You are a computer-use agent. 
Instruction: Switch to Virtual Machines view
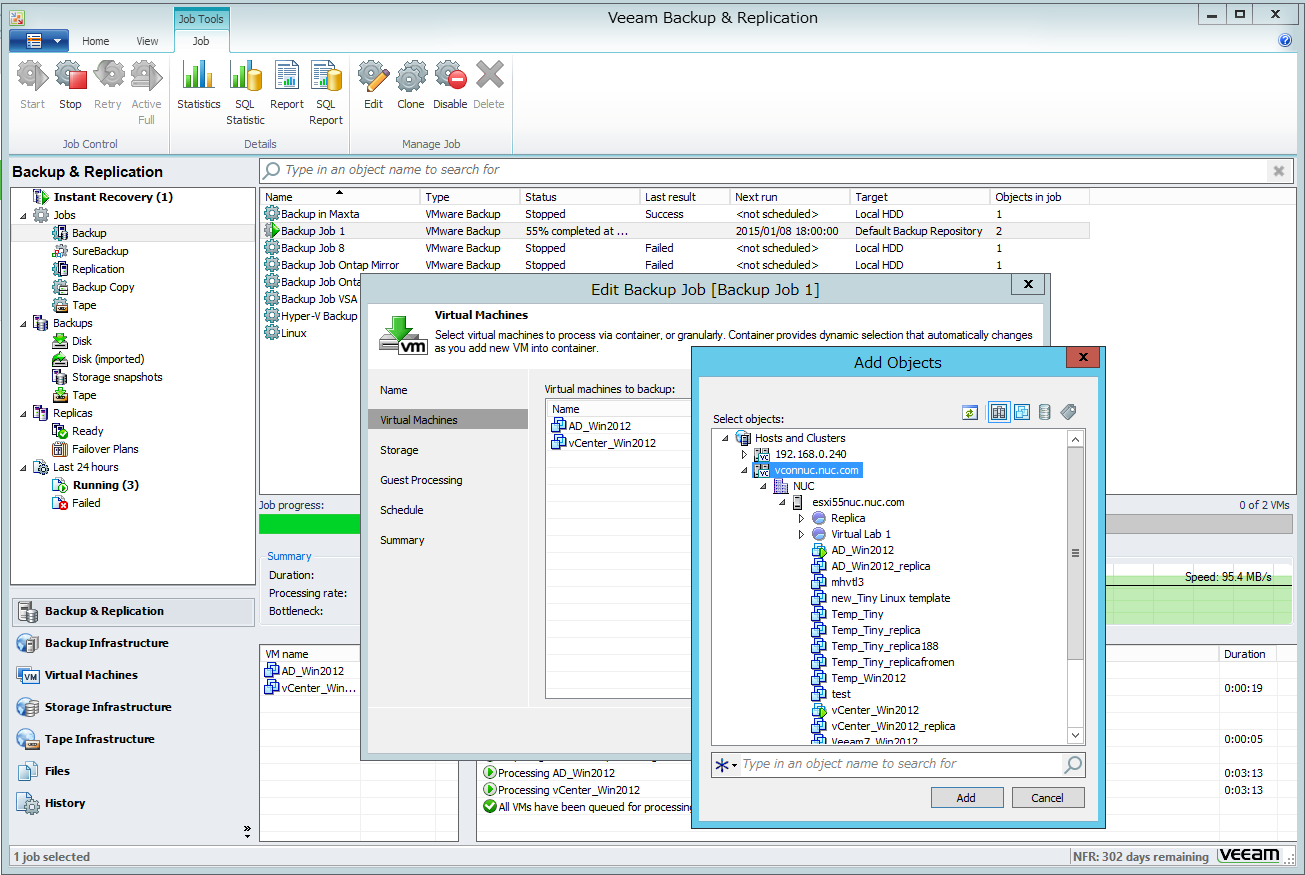coord(91,675)
